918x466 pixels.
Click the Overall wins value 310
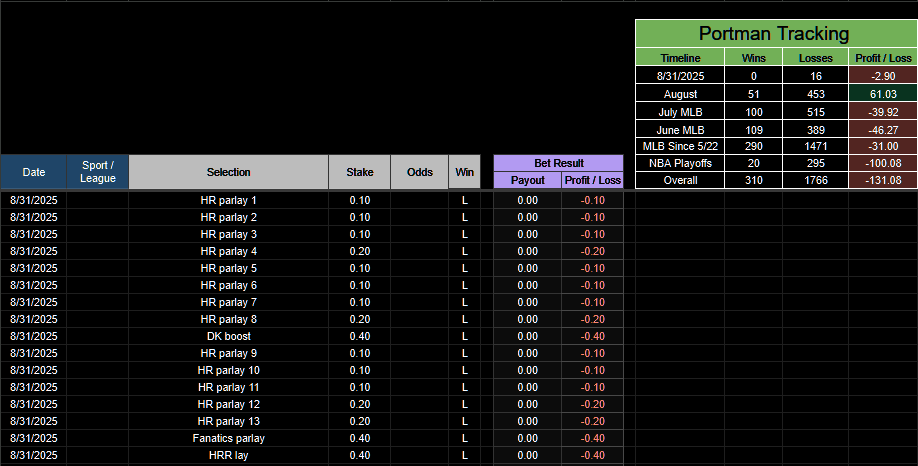(753, 180)
